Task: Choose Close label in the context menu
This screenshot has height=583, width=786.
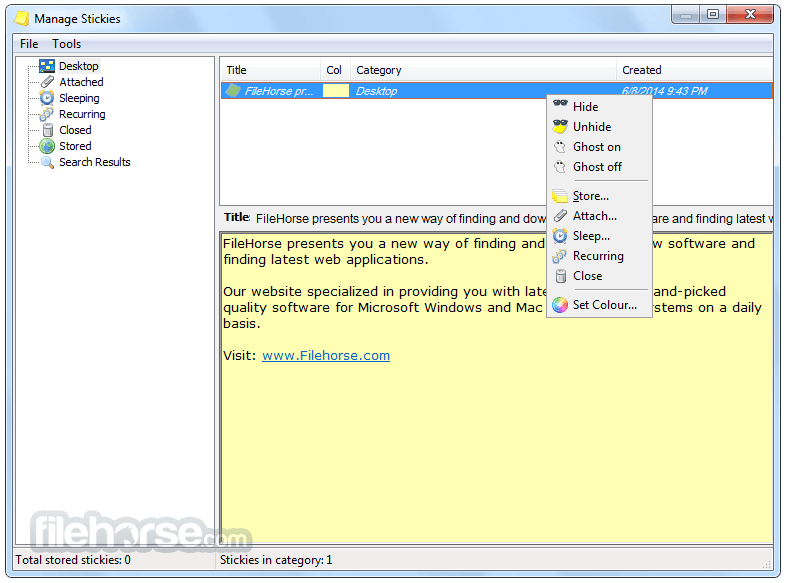Action: tap(587, 276)
